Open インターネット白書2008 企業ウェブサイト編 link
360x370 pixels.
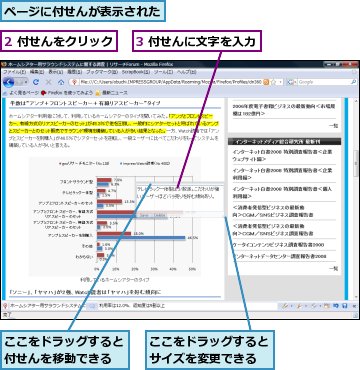[x=282, y=155]
